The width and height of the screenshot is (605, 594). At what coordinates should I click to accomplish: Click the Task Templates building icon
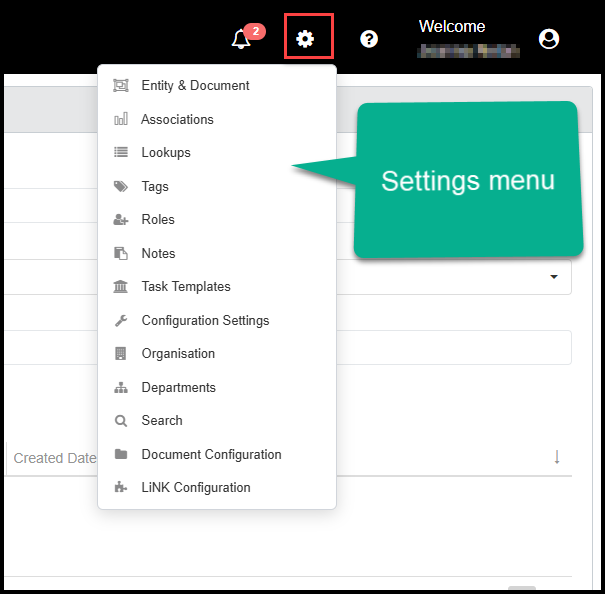click(x=121, y=287)
